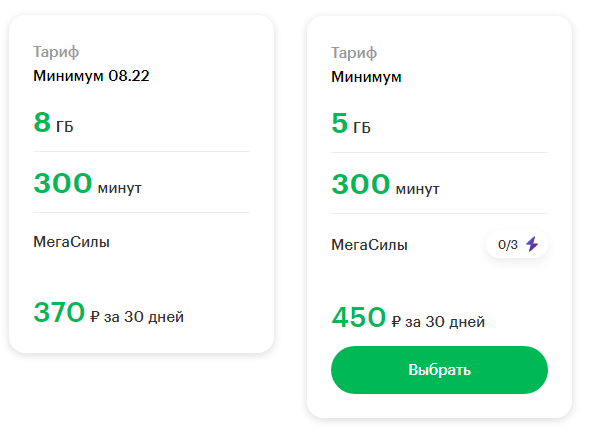Screen dimensions: 589x437
Task: Click the Тариф label above Минимум 08.22
Action: point(56,52)
